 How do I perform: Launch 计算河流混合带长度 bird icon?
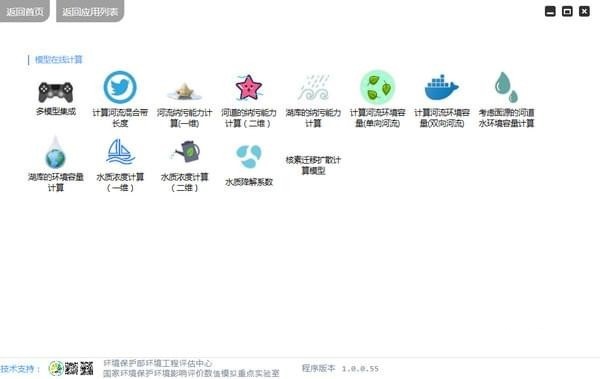pyautogui.click(x=120, y=87)
